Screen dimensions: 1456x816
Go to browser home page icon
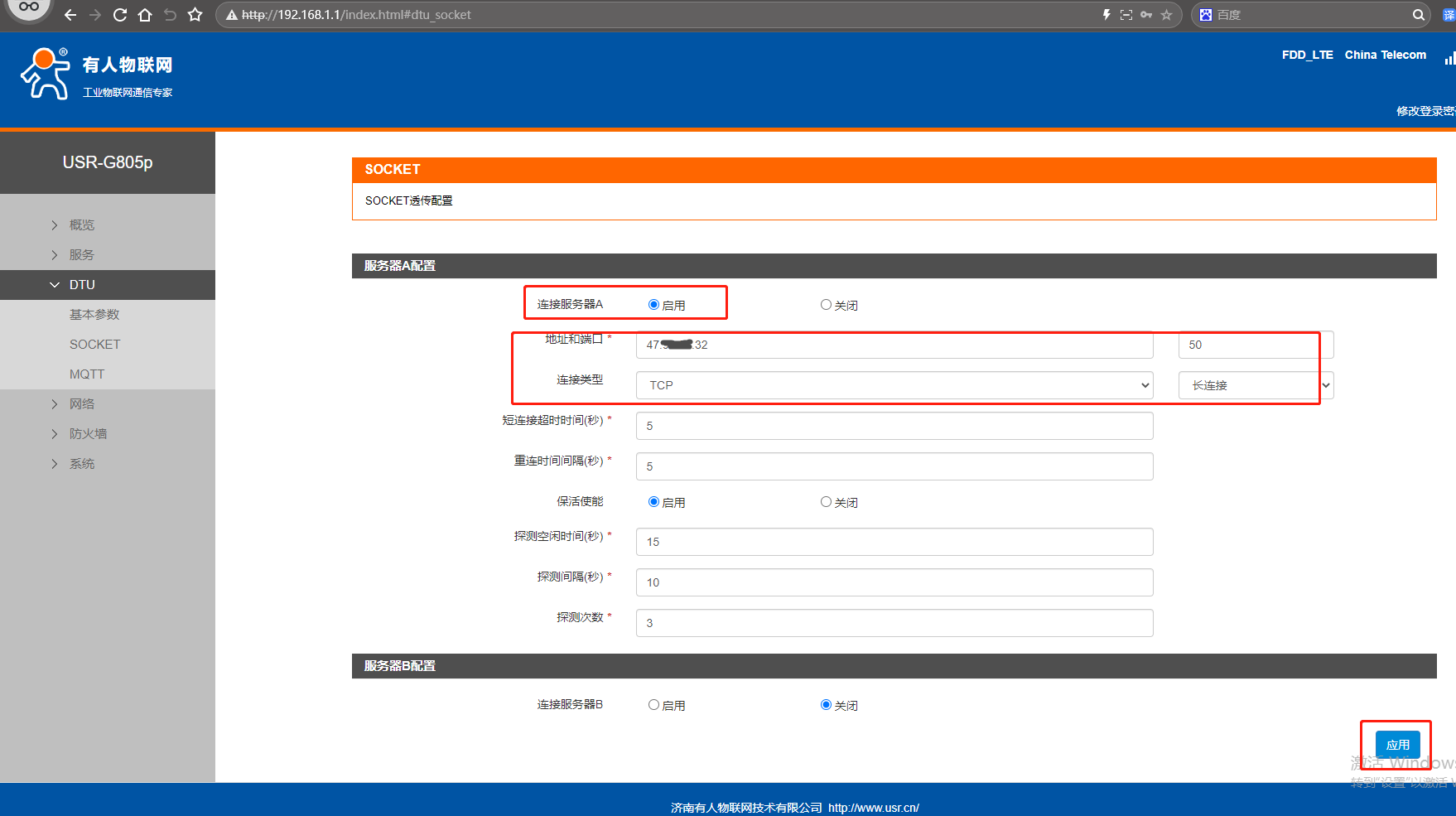(x=145, y=15)
